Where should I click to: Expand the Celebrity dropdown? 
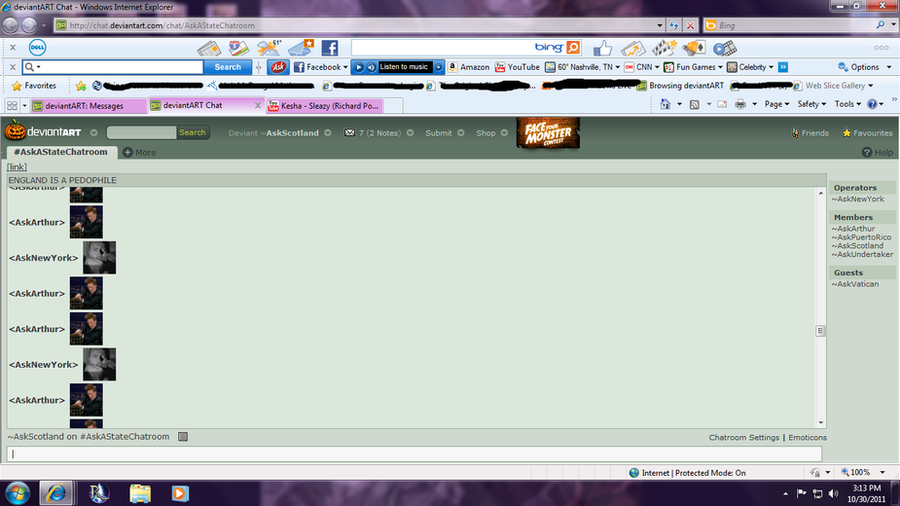coord(771,67)
